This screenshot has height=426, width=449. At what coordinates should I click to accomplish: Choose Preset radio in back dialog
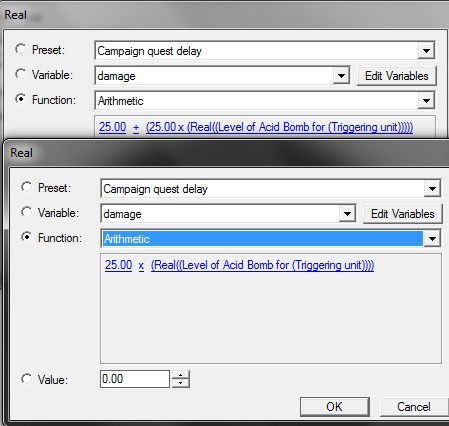21,49
